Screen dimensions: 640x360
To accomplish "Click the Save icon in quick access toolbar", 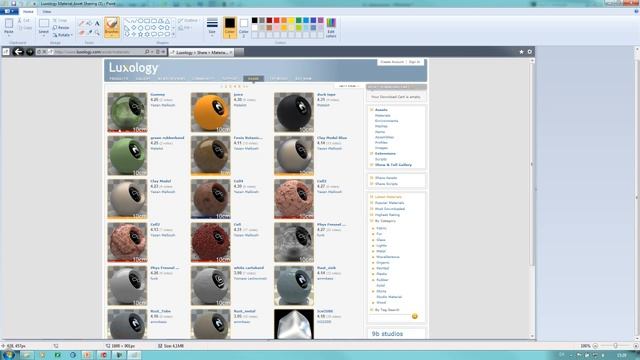I will click(x=13, y=3).
